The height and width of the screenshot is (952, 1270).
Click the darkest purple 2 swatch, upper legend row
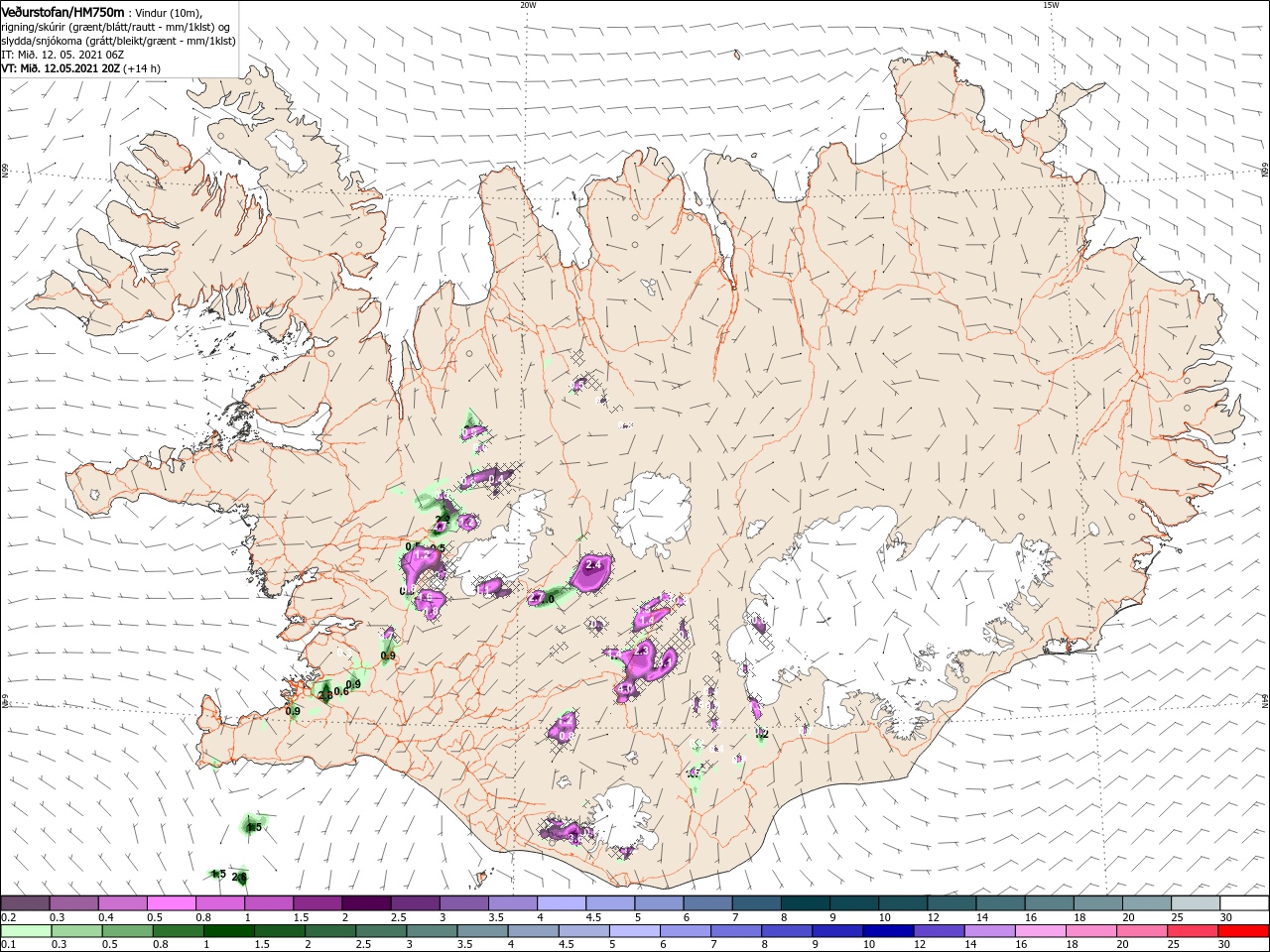click(x=365, y=903)
